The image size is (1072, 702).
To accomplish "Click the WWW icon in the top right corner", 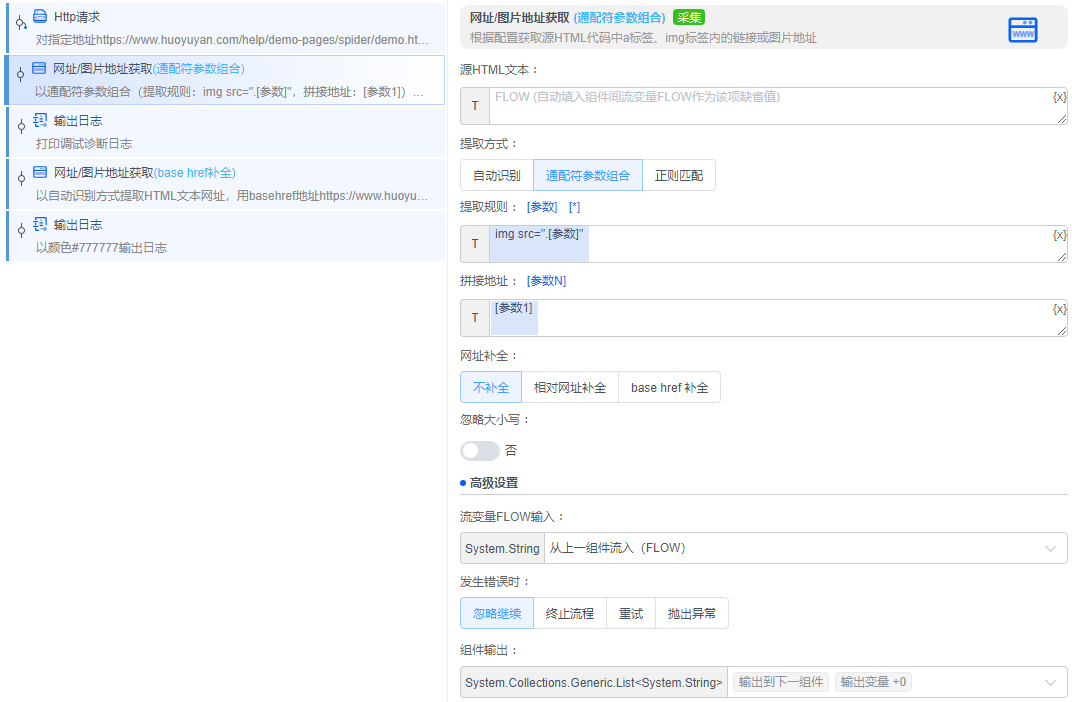I will (x=1022, y=29).
